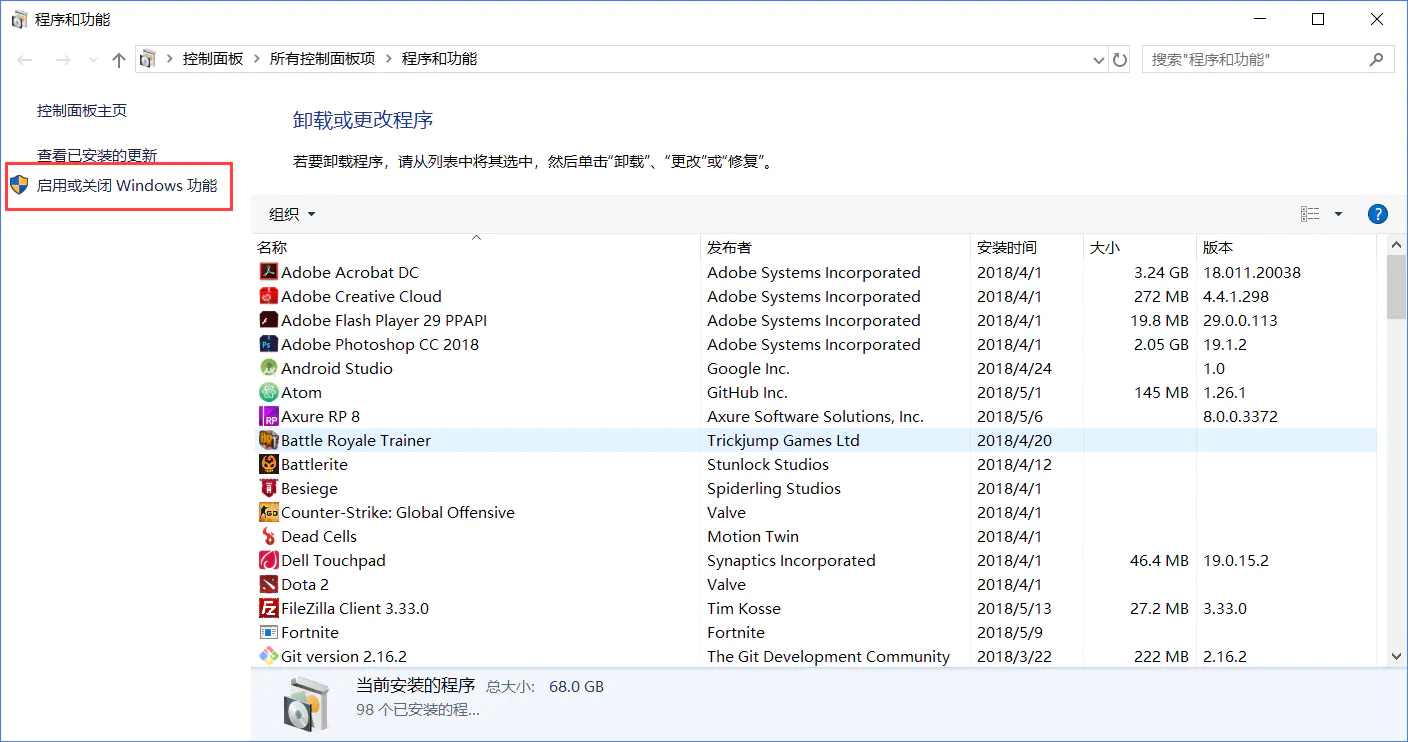Click the publisher Trickjump Games Ltd
Image resolution: width=1408 pixels, height=742 pixels.
(783, 440)
